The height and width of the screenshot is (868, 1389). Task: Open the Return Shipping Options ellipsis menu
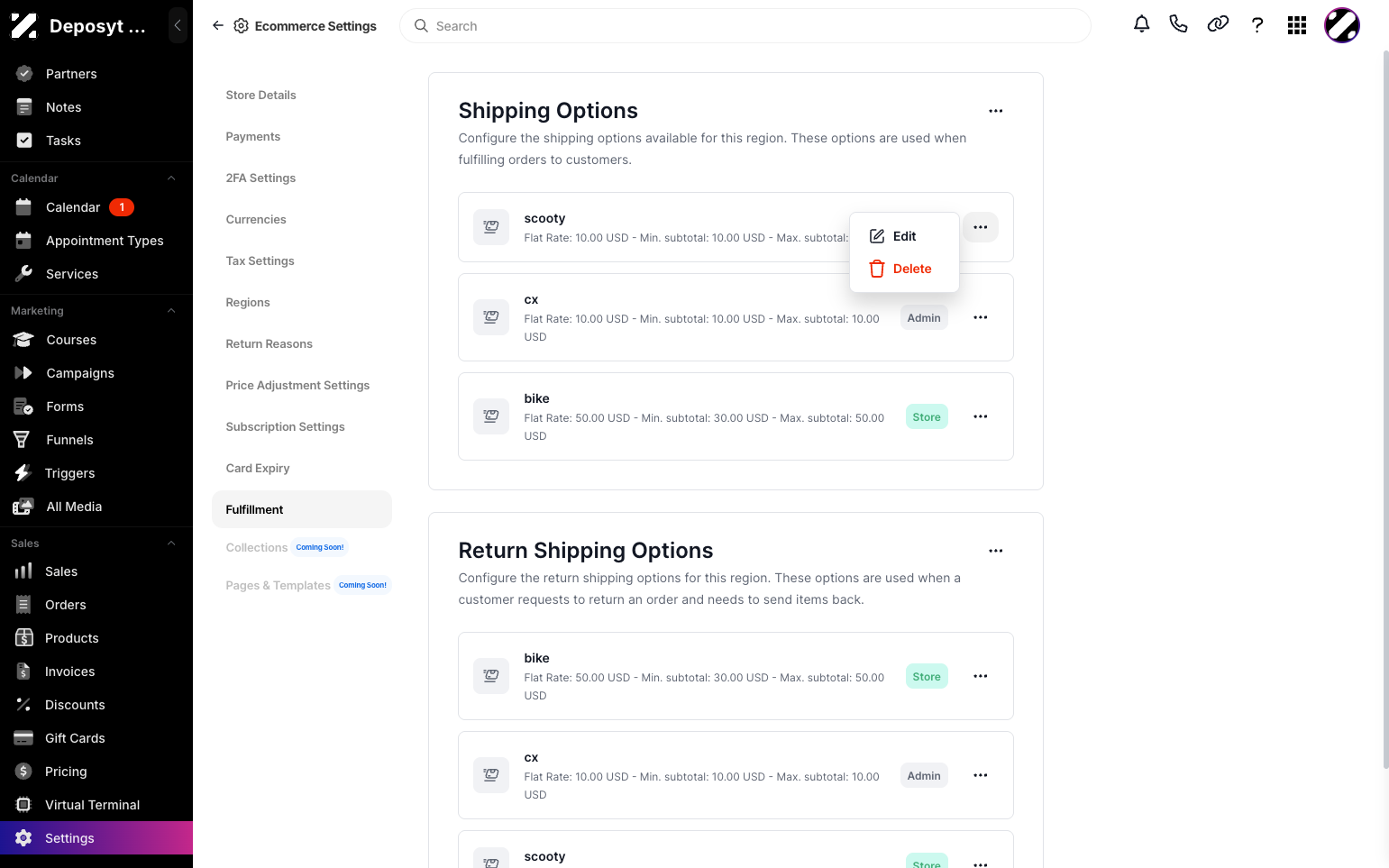(x=995, y=551)
